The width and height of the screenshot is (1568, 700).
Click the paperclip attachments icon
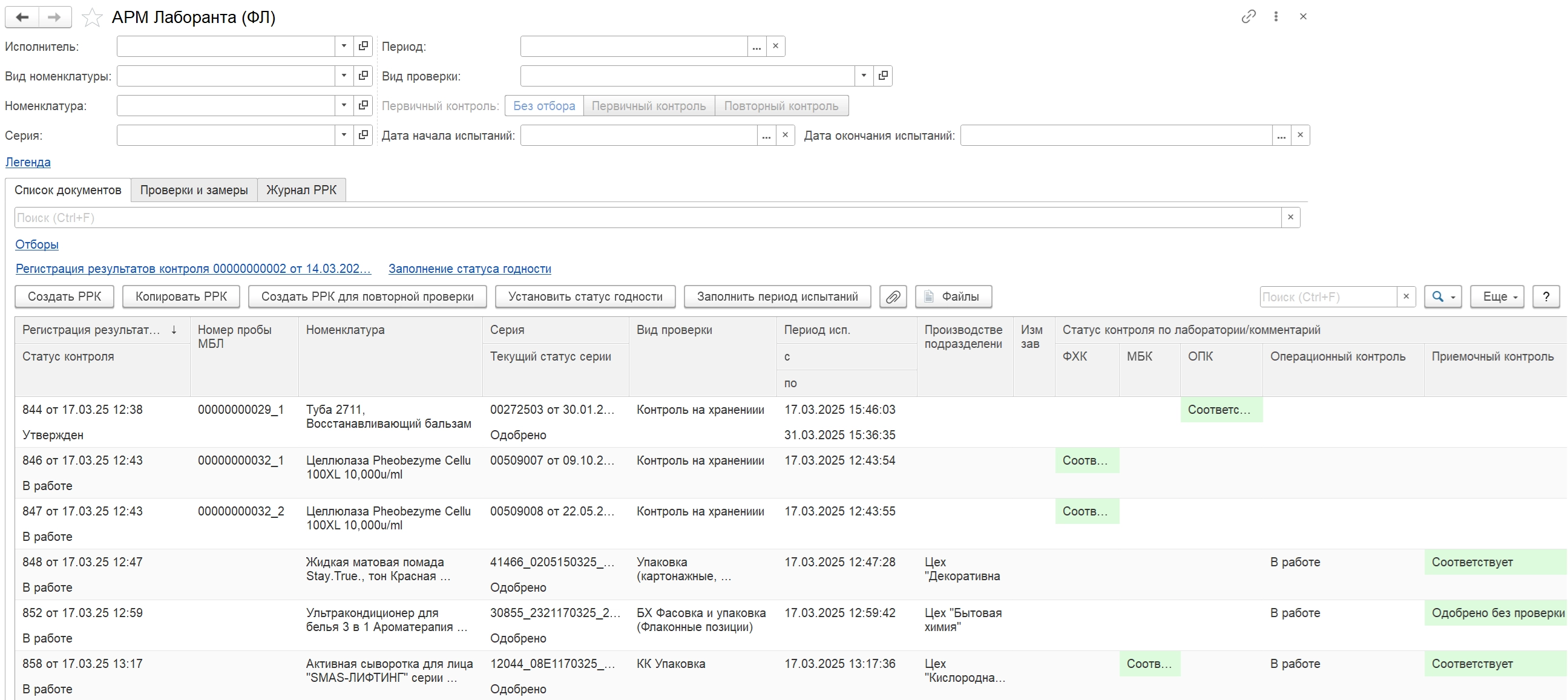click(x=893, y=296)
